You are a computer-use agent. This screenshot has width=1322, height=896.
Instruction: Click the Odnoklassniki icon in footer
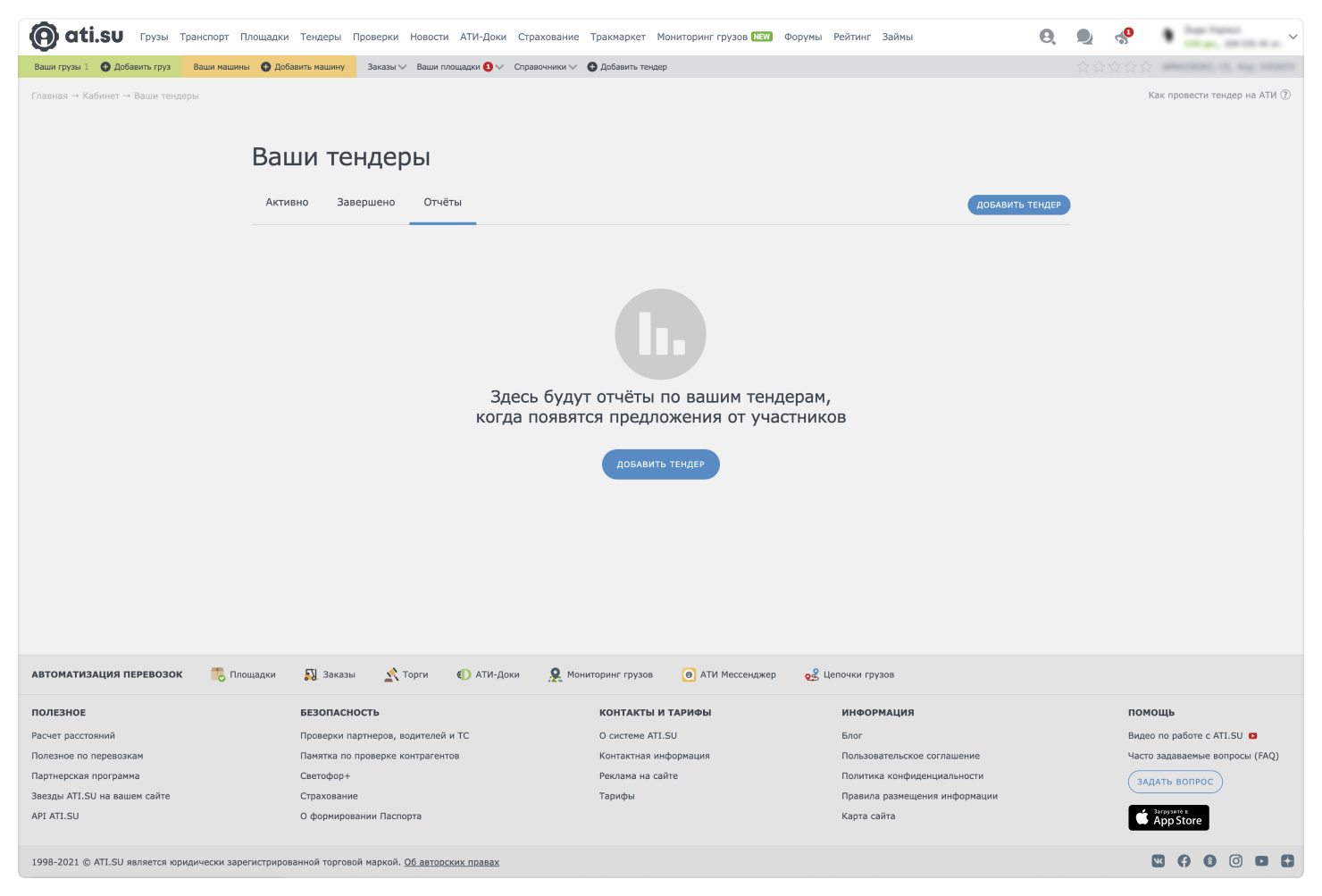(1209, 861)
